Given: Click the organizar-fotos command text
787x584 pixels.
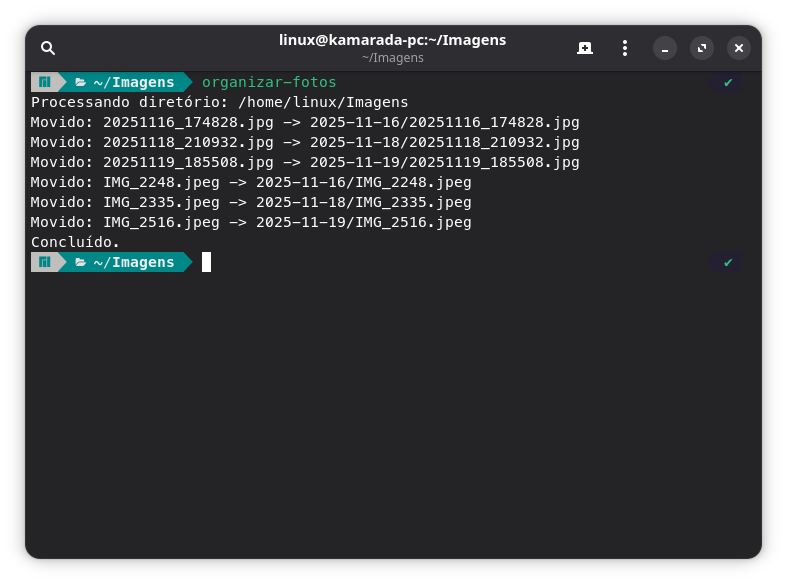Looking at the screenshot, I should (269, 82).
